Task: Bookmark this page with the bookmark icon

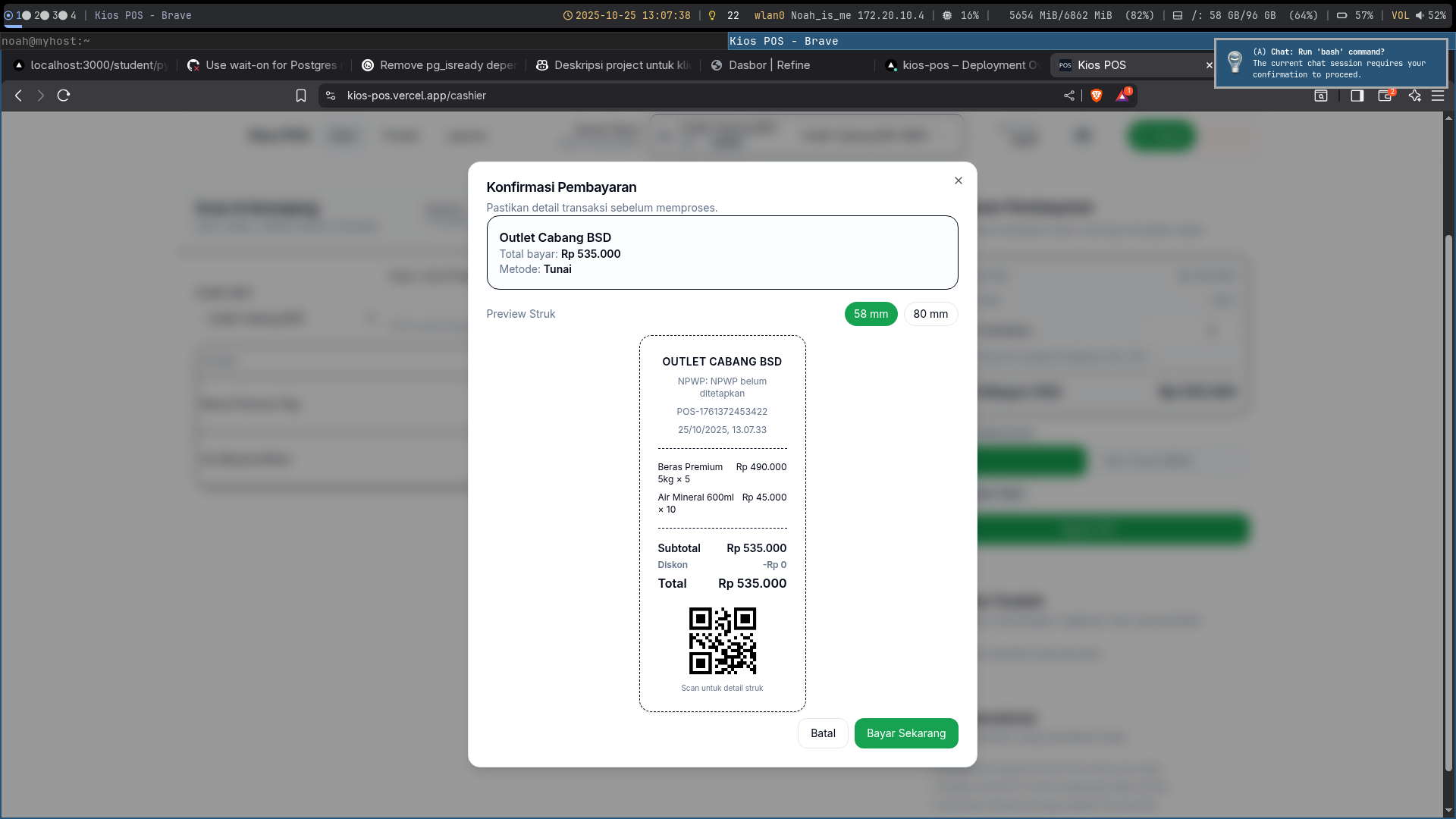Action: tap(301, 96)
